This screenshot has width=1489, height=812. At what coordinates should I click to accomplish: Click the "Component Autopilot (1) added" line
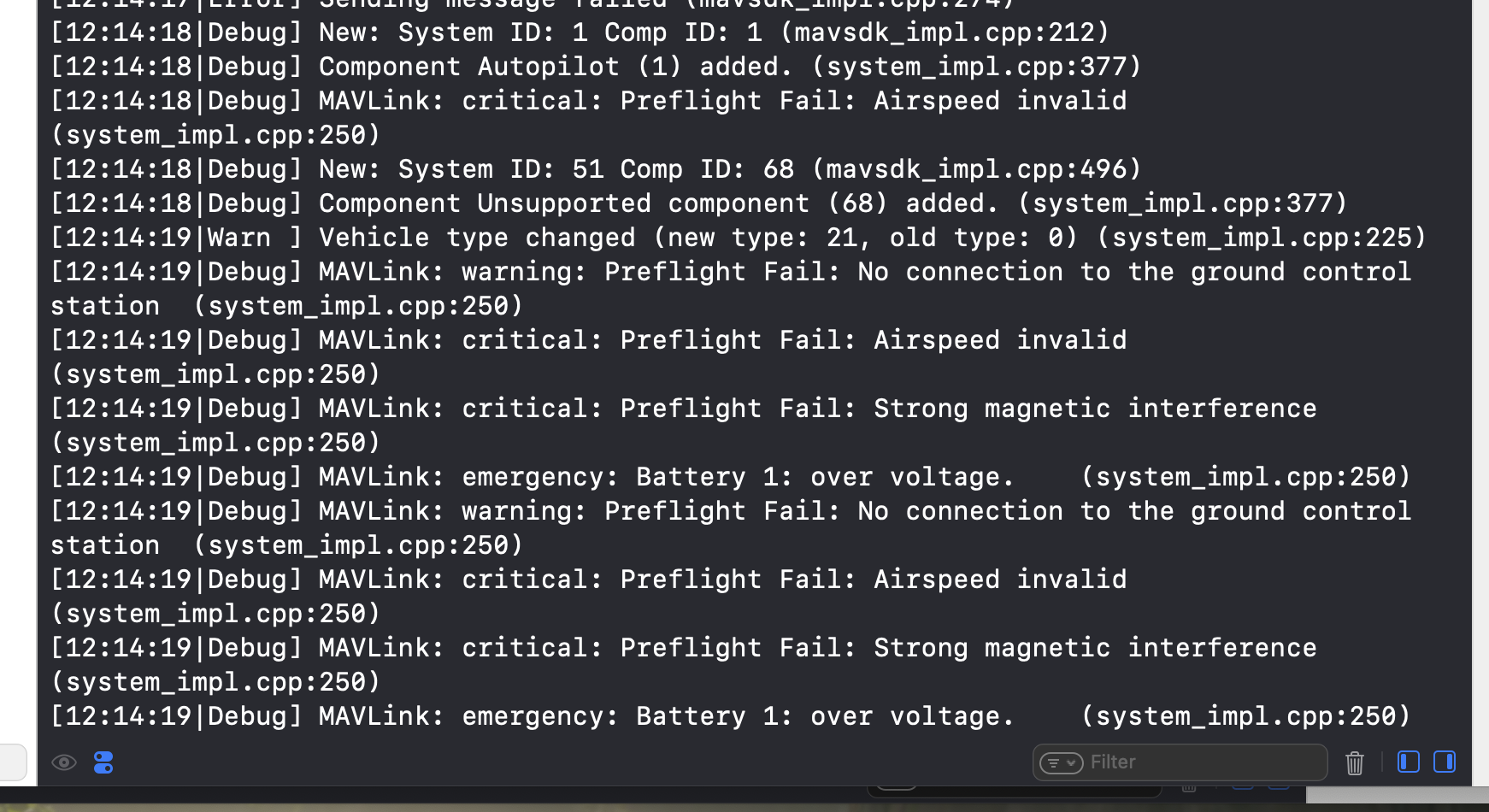tap(596, 67)
